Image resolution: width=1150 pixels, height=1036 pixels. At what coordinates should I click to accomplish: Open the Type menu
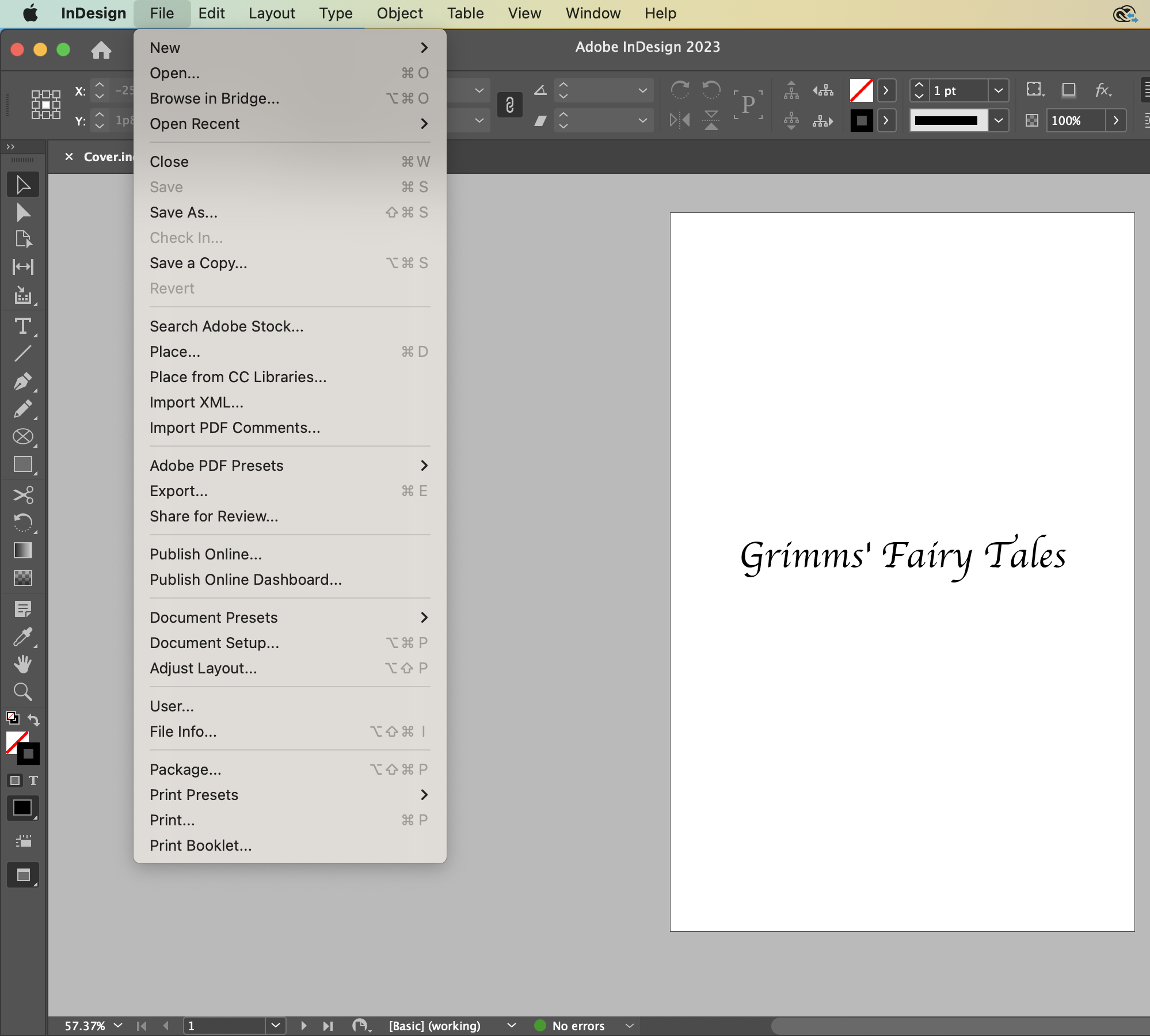[x=336, y=13]
